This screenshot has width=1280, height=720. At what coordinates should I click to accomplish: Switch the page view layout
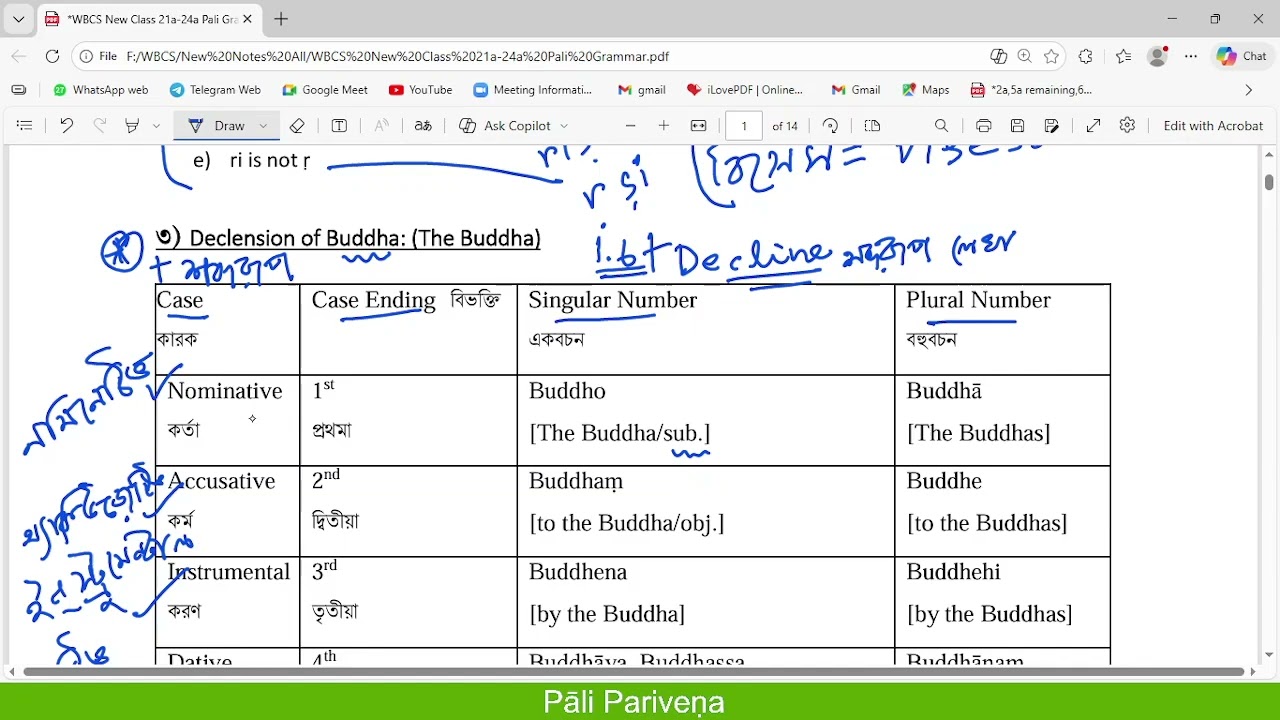point(872,126)
